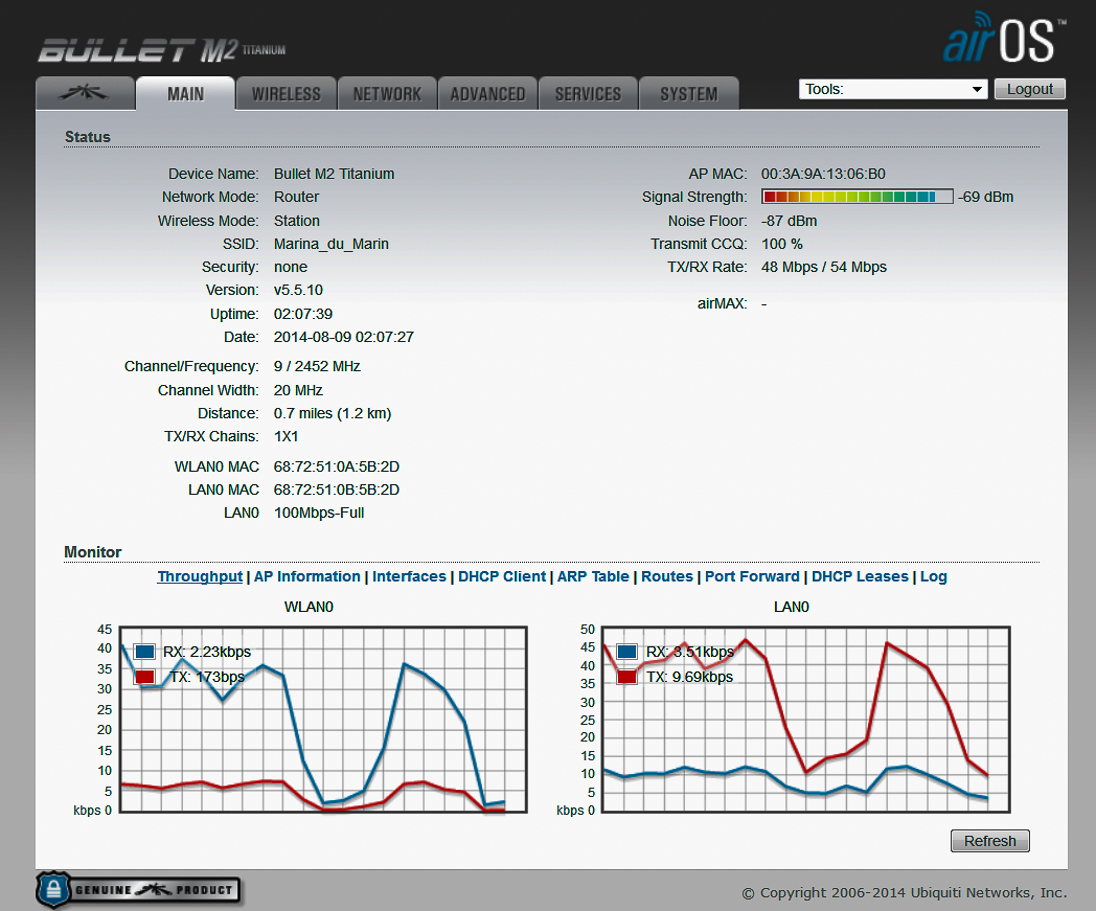1096x911 pixels.
Task: Click the WLAN0 throughput graph
Action: 323,719
